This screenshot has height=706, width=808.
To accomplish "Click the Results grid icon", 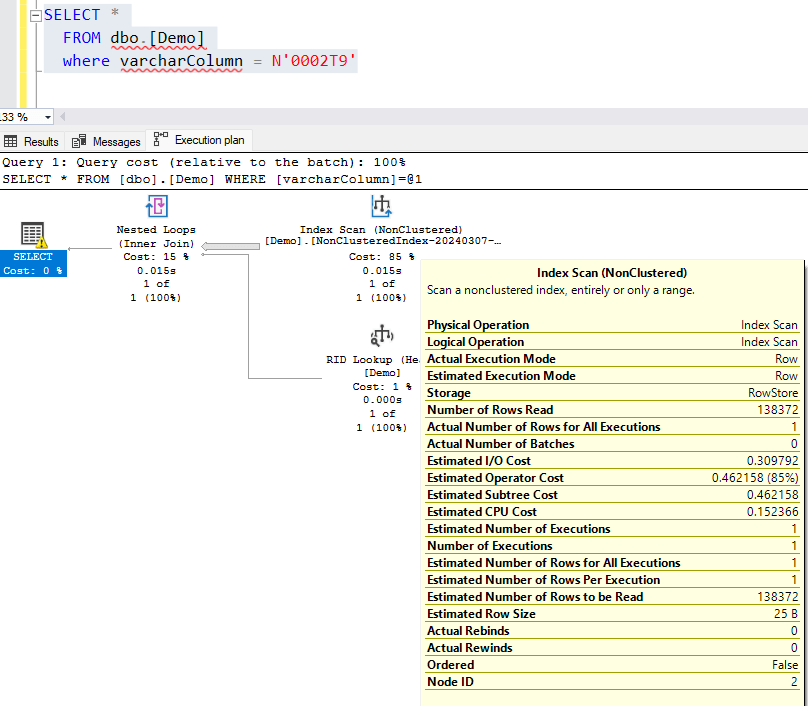I will [11, 141].
